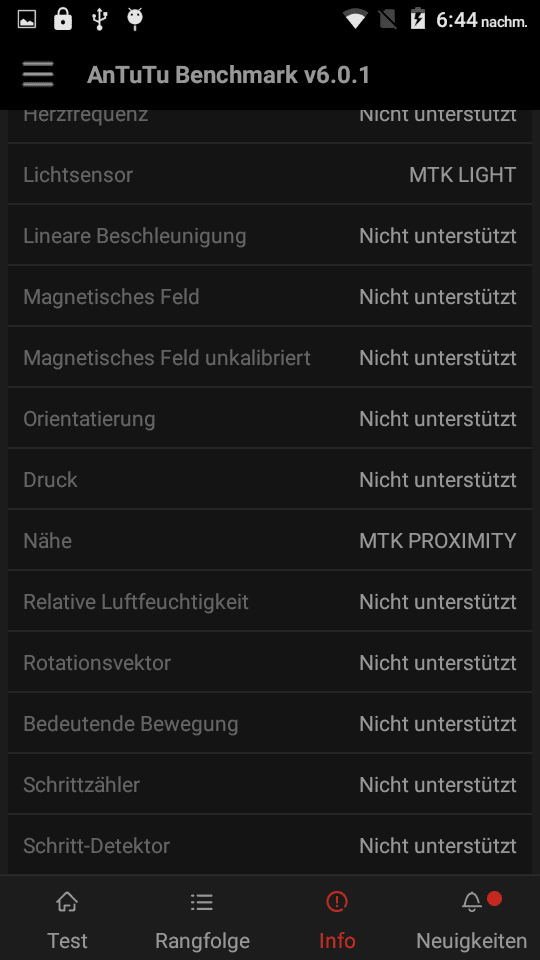Tap the Android debug notification icon
The image size is (540, 960).
[135, 19]
